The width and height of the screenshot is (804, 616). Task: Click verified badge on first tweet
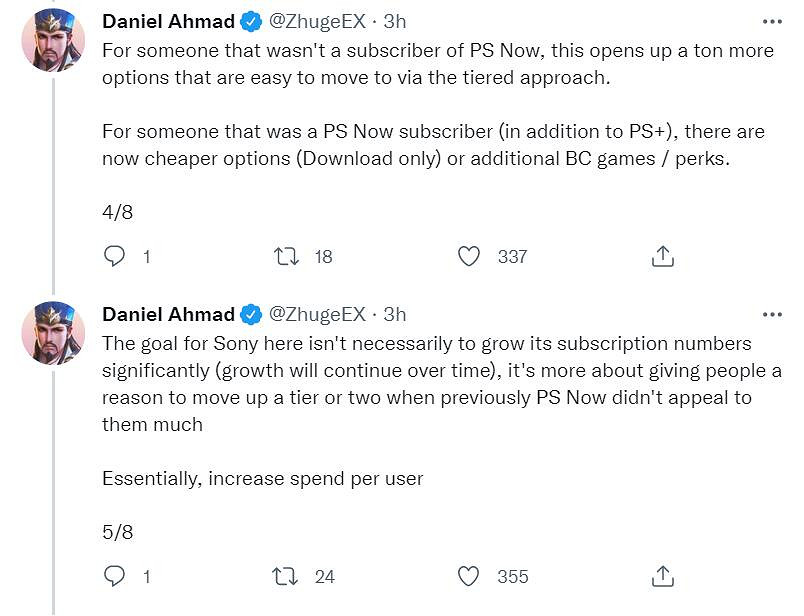tap(250, 22)
